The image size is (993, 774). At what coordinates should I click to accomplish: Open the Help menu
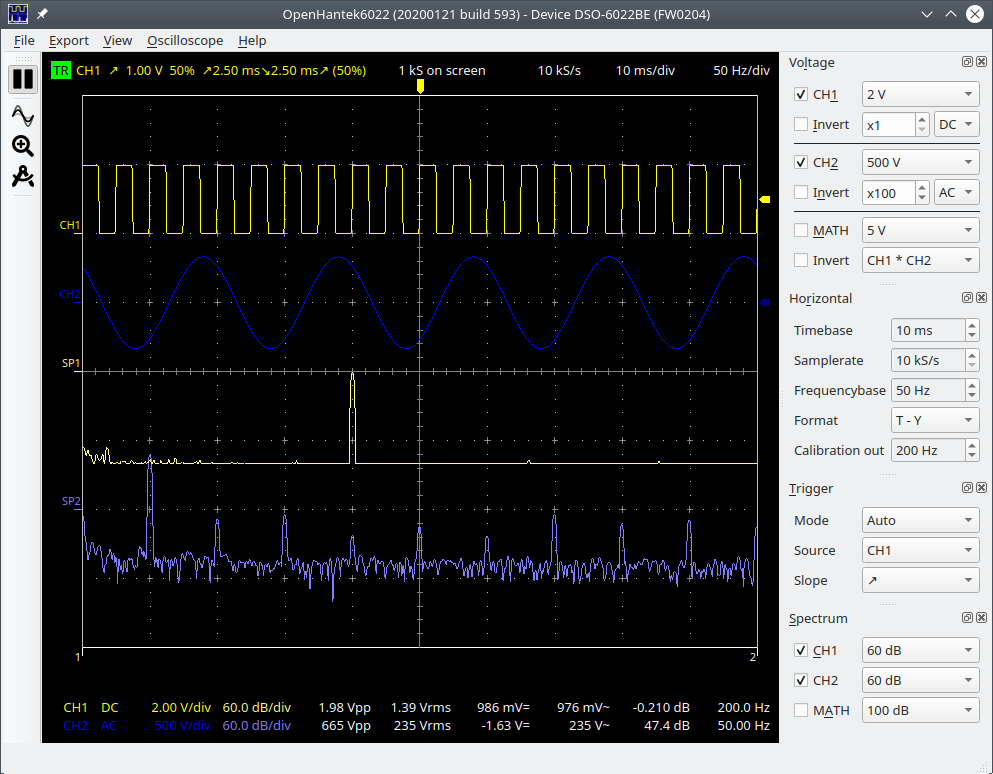tap(252, 41)
